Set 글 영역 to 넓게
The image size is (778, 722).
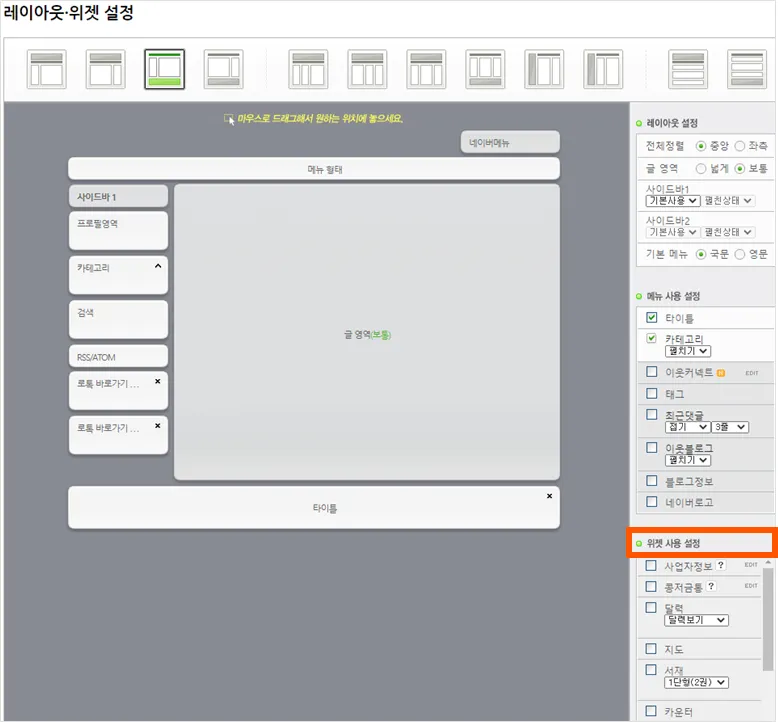tap(701, 169)
